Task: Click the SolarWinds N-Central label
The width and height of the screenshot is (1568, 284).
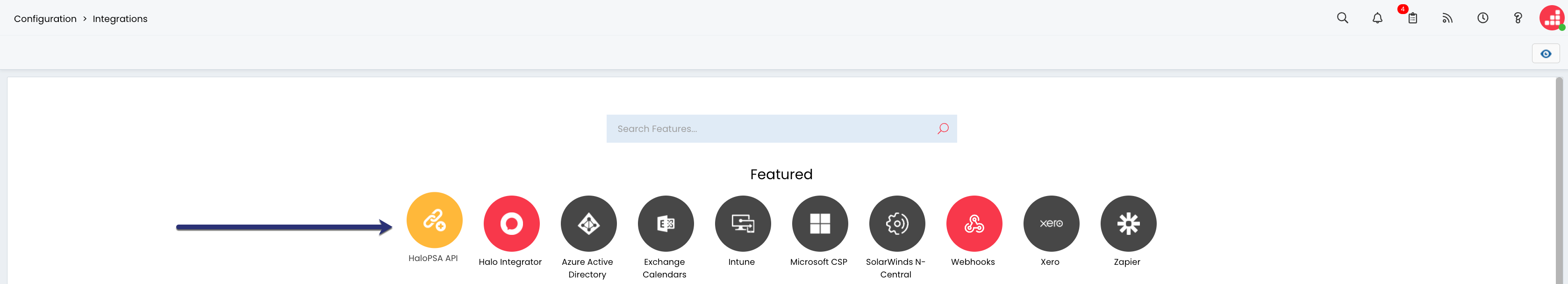Action: tap(895, 268)
